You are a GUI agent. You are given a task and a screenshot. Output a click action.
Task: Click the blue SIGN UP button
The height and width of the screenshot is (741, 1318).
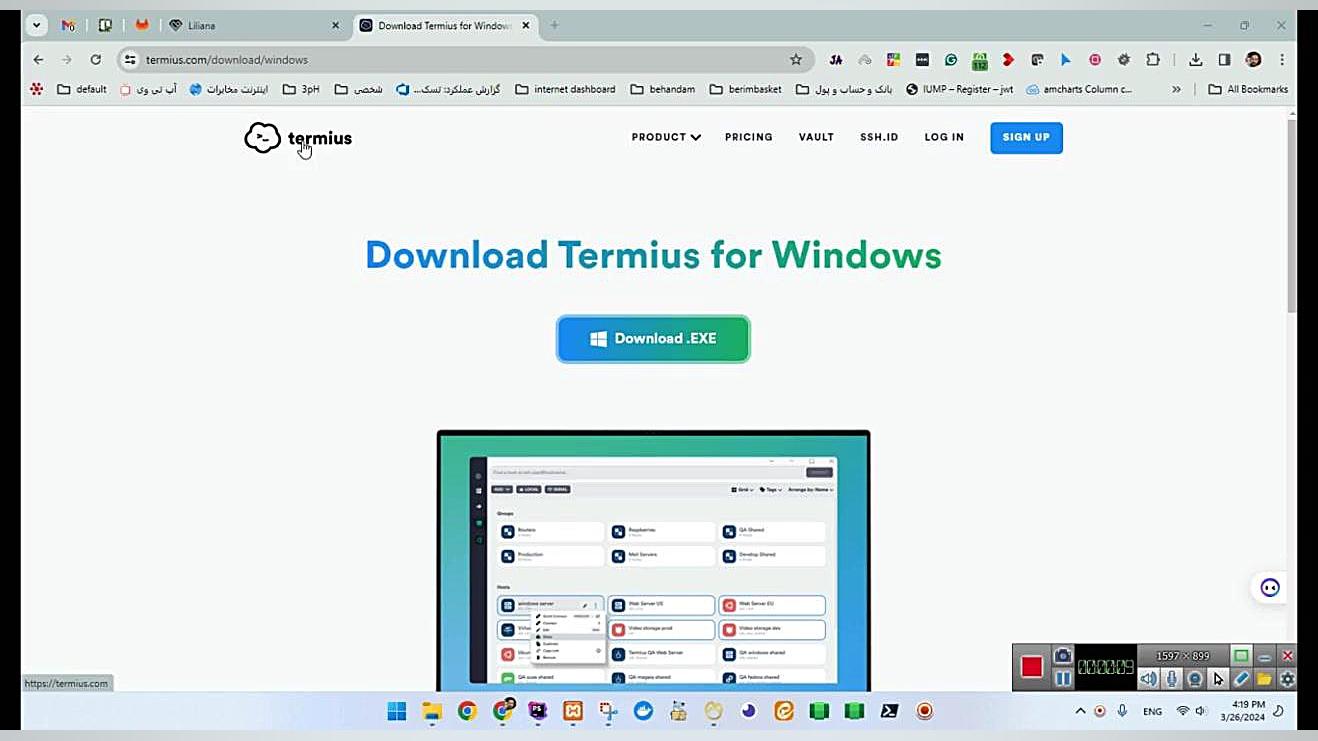(x=1026, y=138)
